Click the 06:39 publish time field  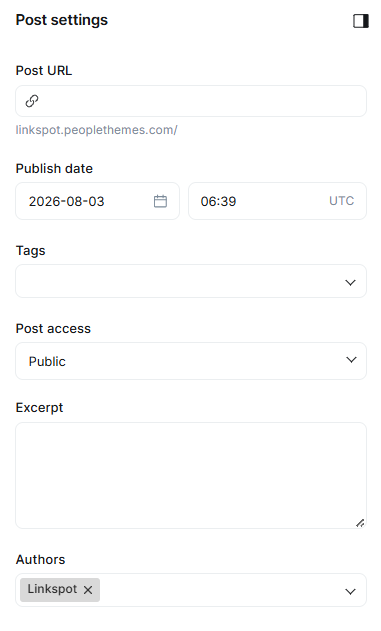[x=277, y=201]
